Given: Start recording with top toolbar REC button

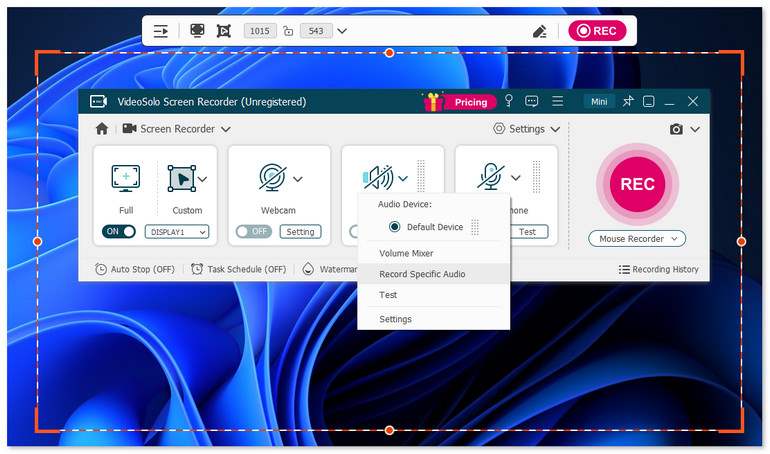Looking at the screenshot, I should pos(597,31).
